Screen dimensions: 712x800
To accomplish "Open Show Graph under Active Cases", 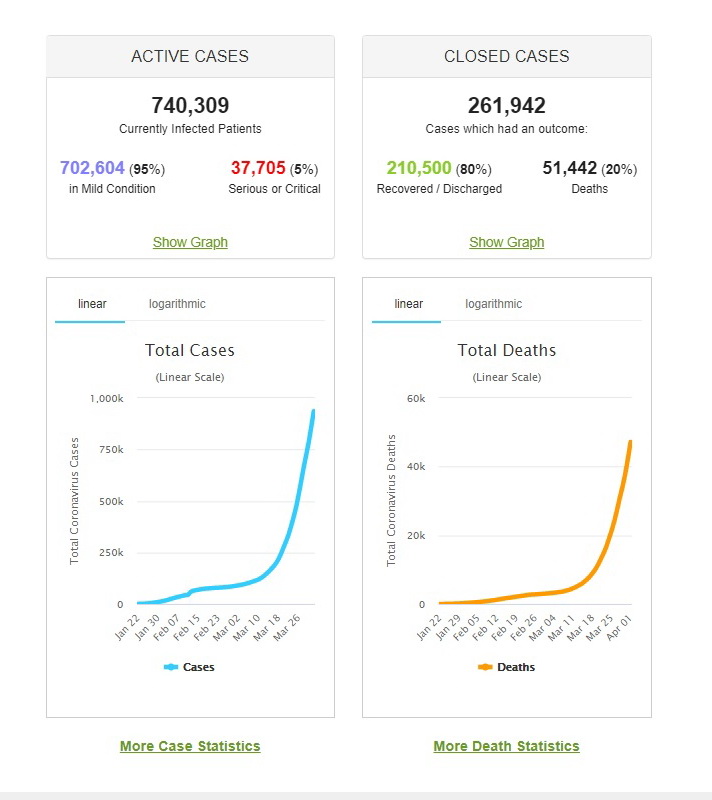I will 190,242.
